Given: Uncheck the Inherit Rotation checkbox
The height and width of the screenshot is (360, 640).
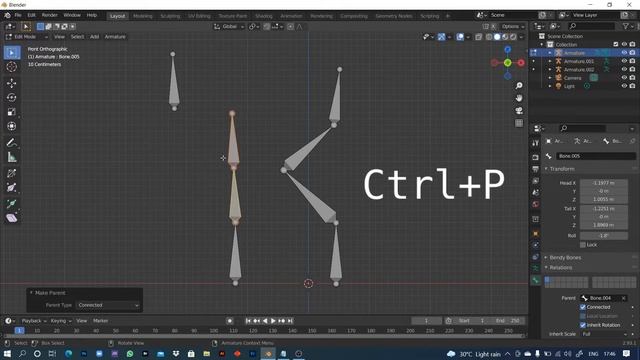Looking at the screenshot, I should coord(582,325).
